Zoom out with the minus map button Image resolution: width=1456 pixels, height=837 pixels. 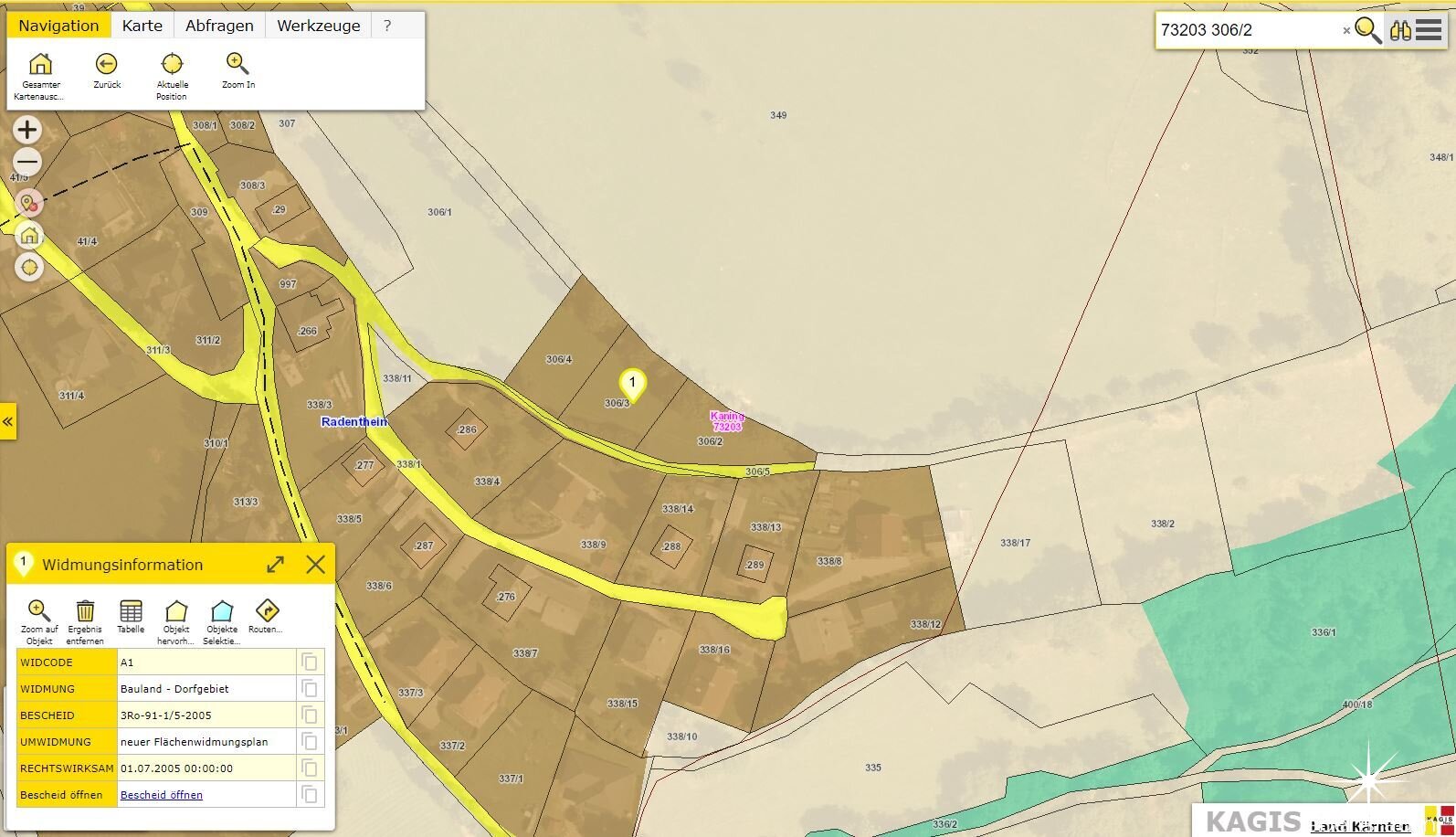click(27, 163)
